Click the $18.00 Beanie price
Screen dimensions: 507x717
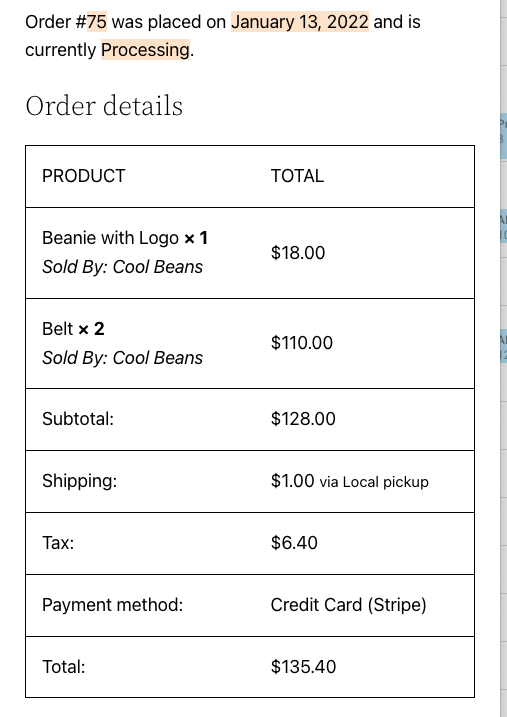pos(298,252)
